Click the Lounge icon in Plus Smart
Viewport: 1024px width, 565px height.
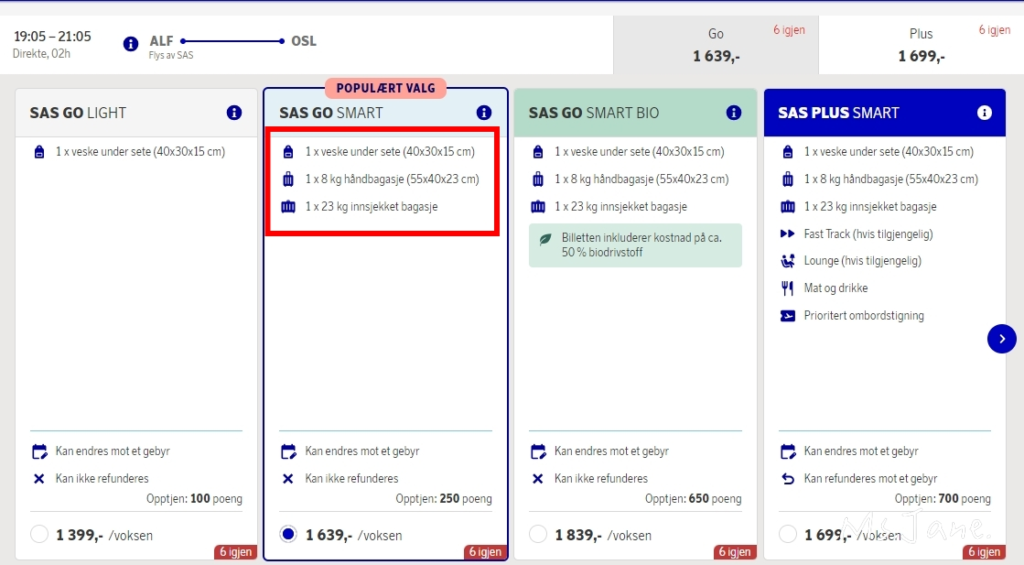tap(787, 261)
